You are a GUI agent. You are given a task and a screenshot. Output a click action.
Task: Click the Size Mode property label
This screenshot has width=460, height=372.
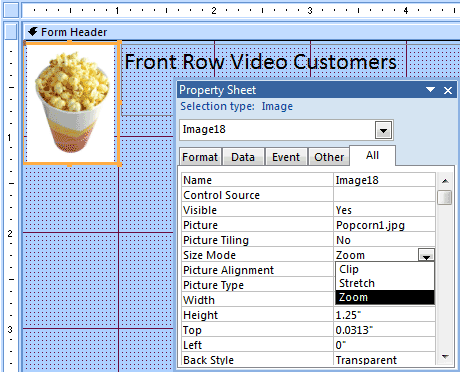[x=209, y=255]
